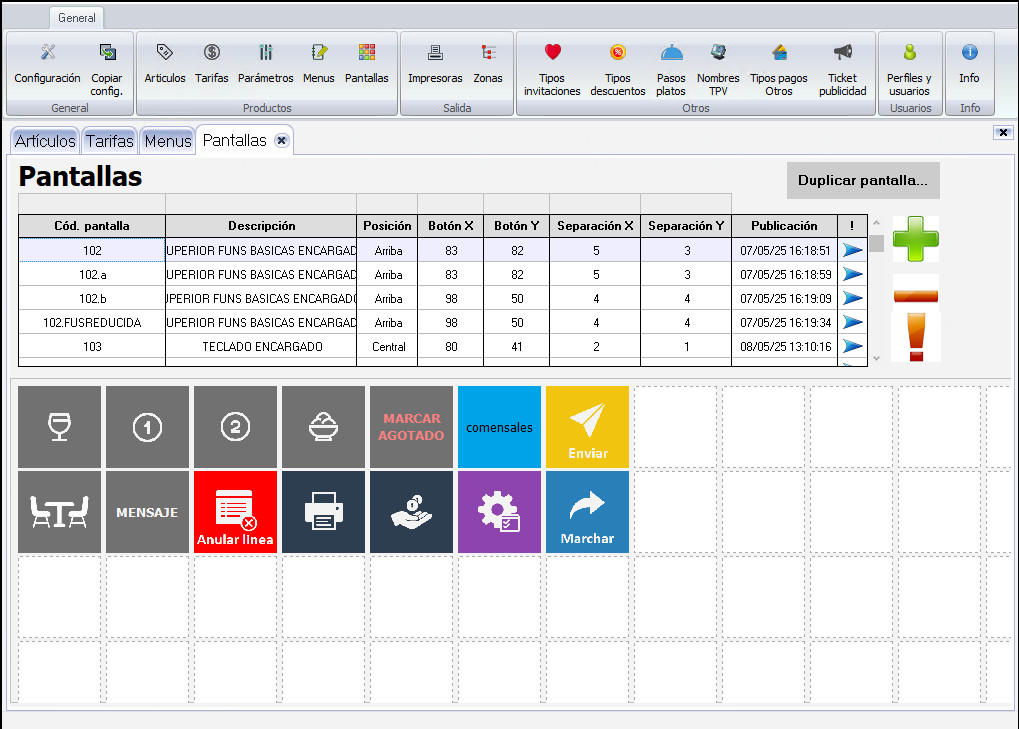Viewport: 1019px width, 729px height.
Task: Open Perfiles y usuarios
Action: click(x=909, y=70)
